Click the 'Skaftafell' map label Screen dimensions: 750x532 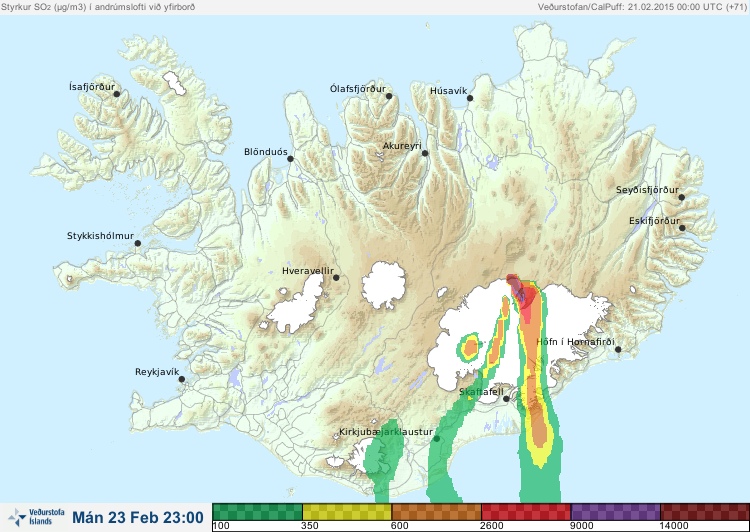coord(481,392)
